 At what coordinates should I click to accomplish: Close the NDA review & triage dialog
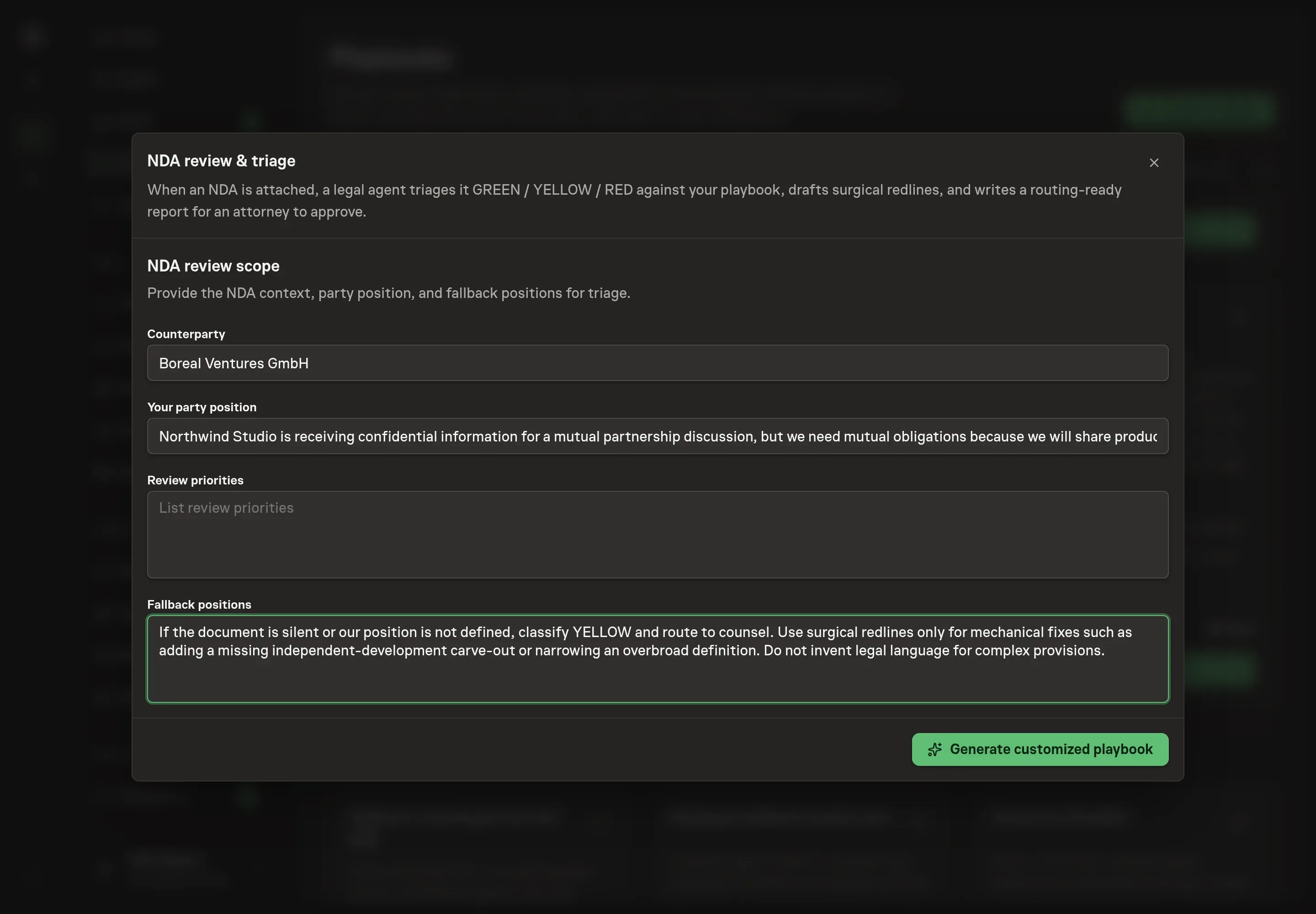tap(1153, 163)
